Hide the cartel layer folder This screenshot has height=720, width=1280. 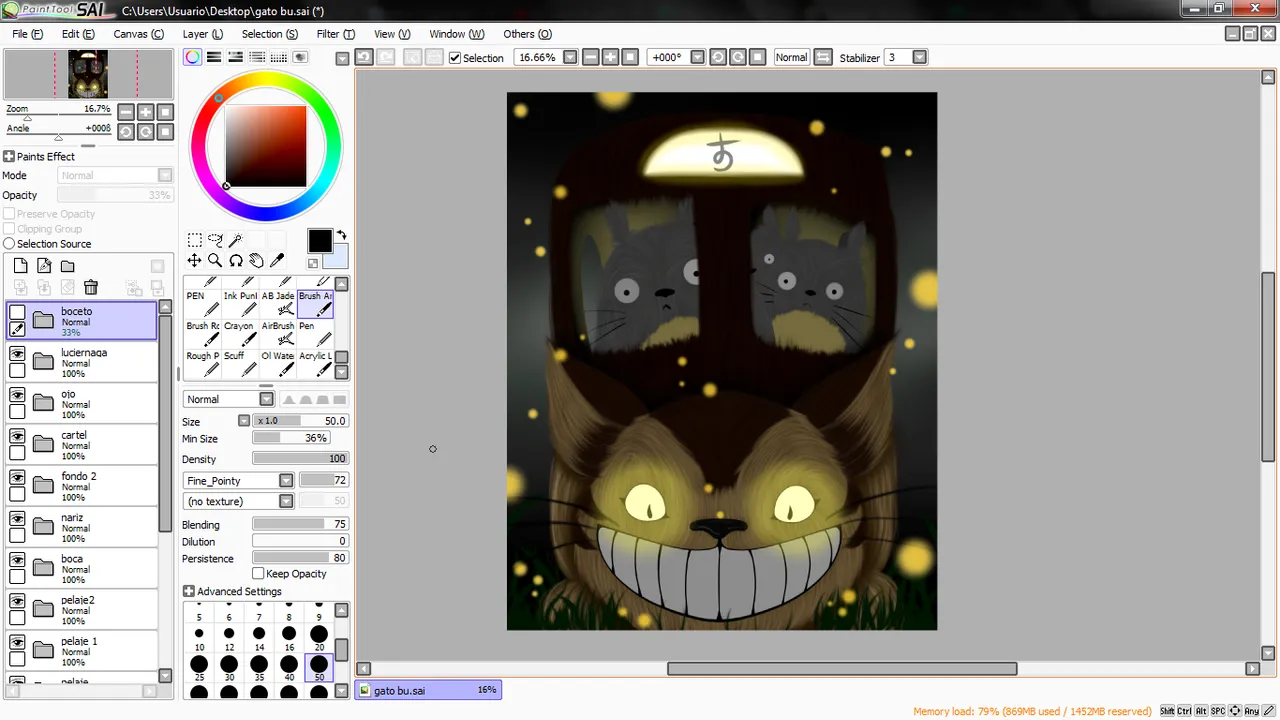[x=17, y=436]
